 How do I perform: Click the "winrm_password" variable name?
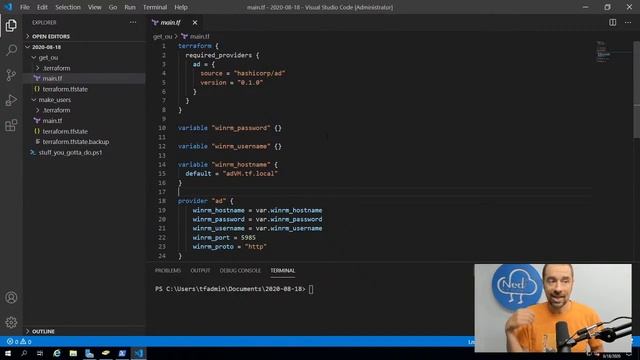coord(241,128)
